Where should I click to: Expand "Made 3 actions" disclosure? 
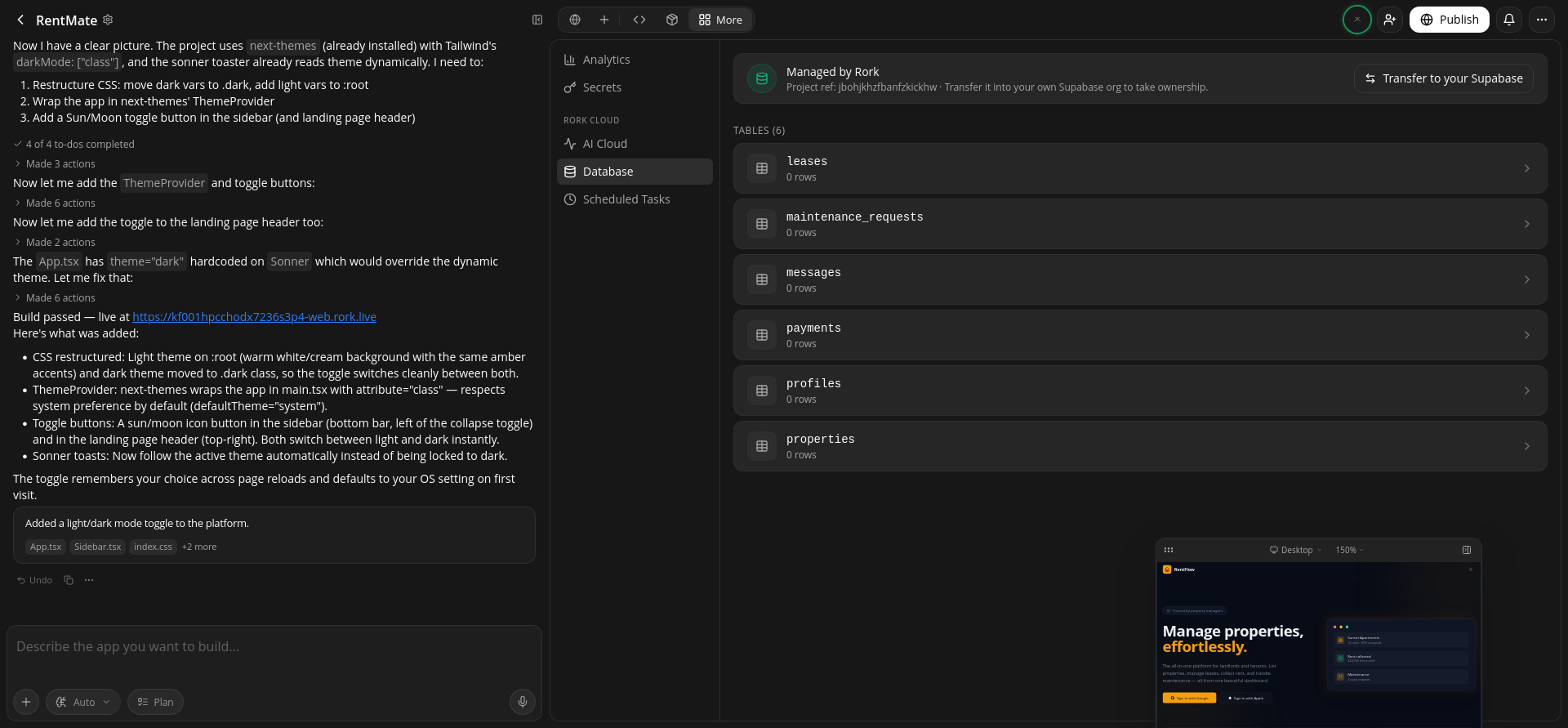click(55, 163)
